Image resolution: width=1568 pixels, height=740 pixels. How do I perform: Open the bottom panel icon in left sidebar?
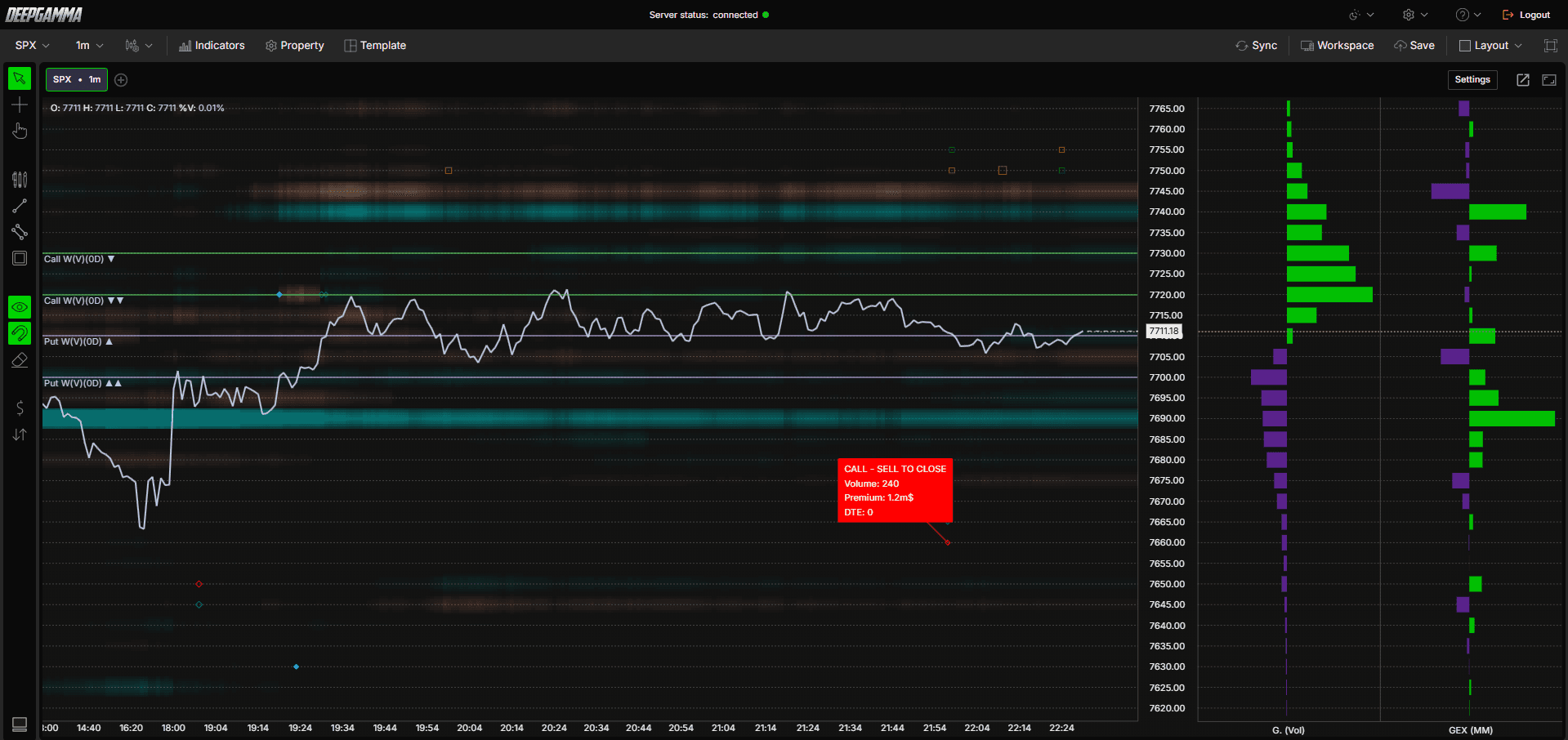click(20, 724)
